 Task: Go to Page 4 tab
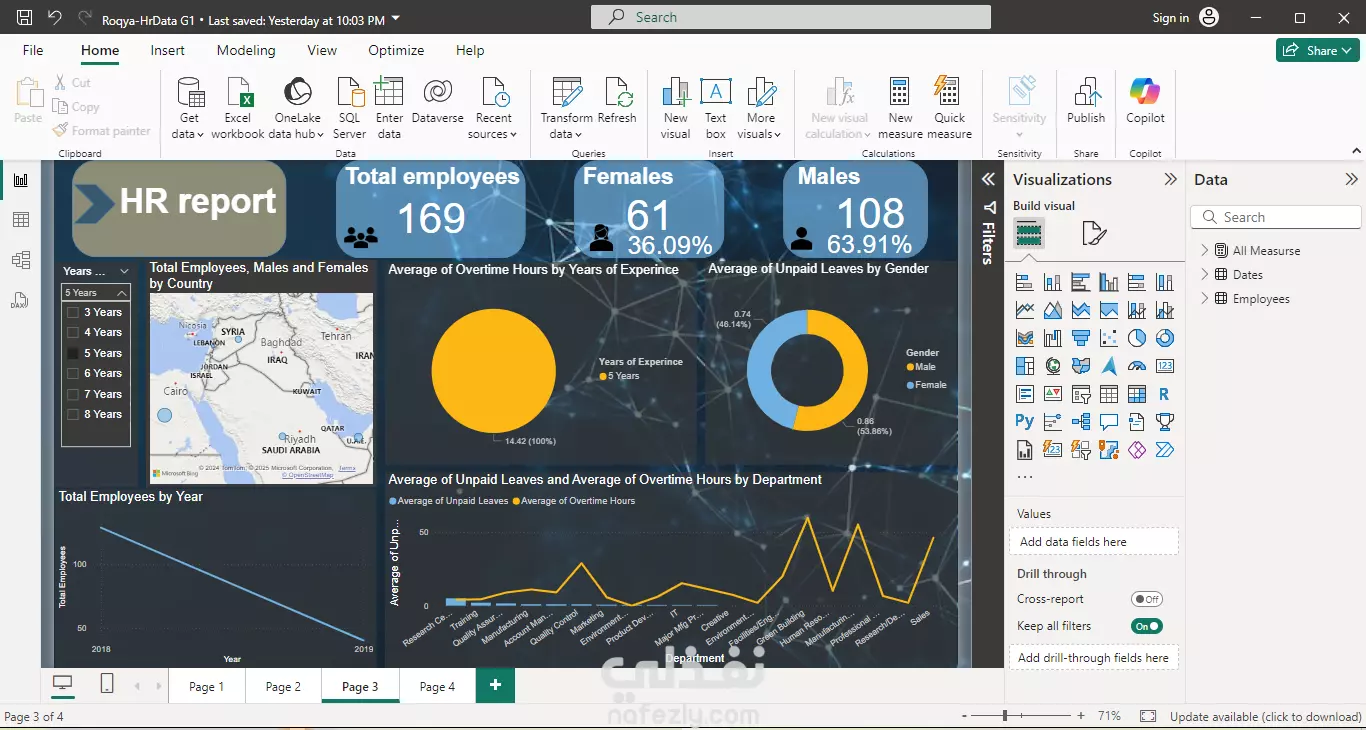437,686
